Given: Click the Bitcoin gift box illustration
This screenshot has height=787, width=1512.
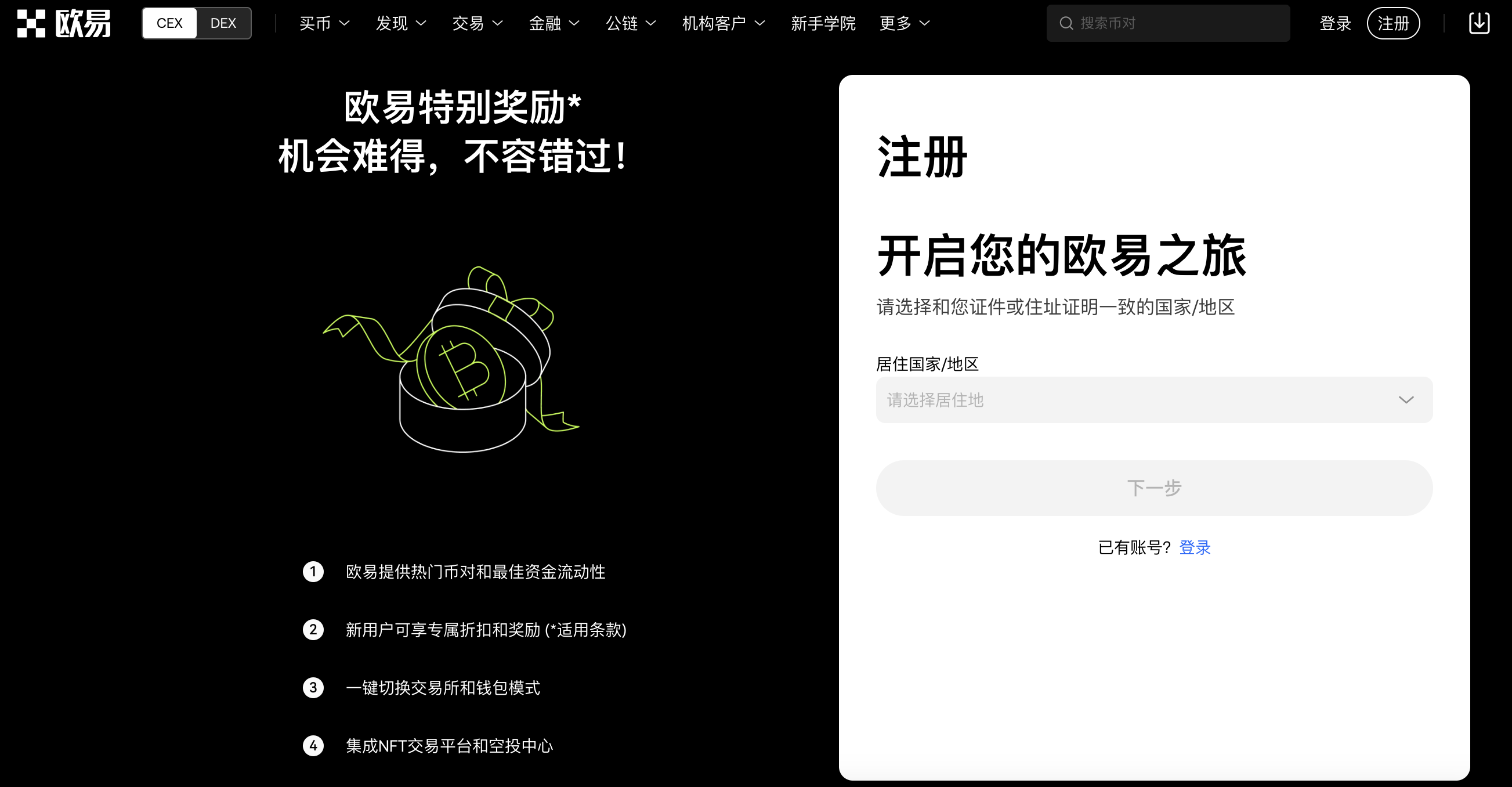Looking at the screenshot, I should click(x=451, y=359).
